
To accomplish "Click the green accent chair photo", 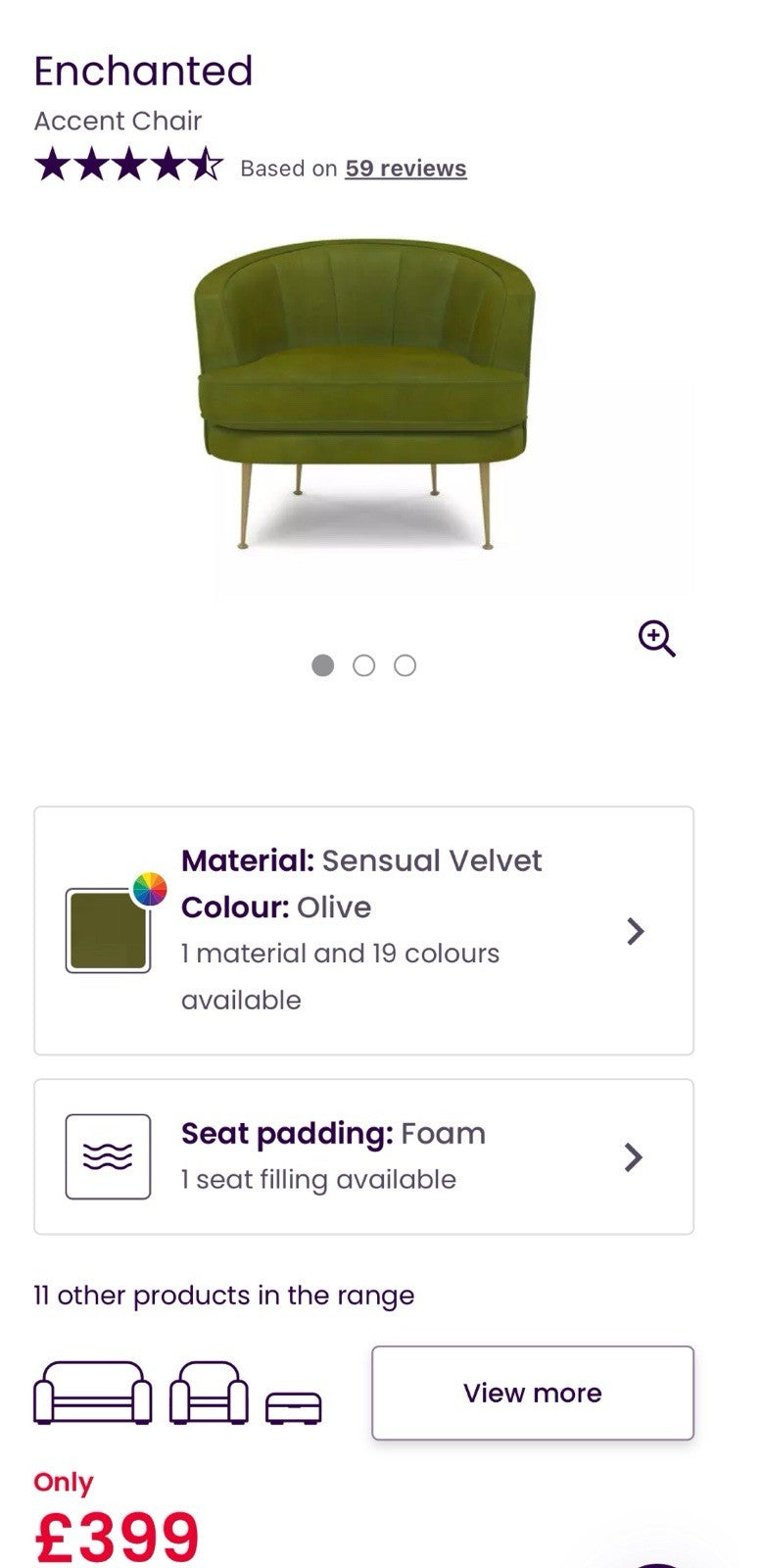I will tap(362, 392).
